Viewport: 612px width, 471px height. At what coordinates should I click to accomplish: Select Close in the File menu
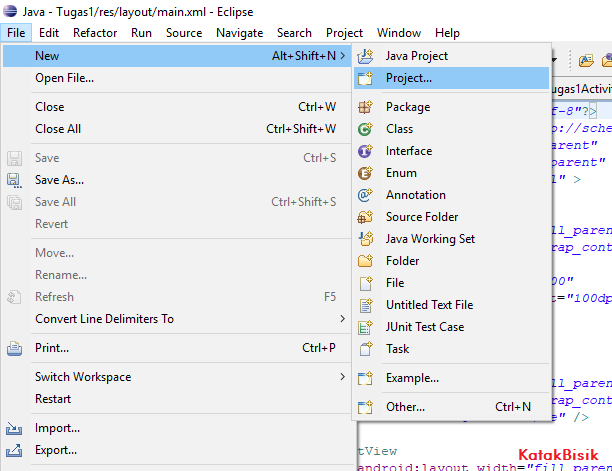177,107
